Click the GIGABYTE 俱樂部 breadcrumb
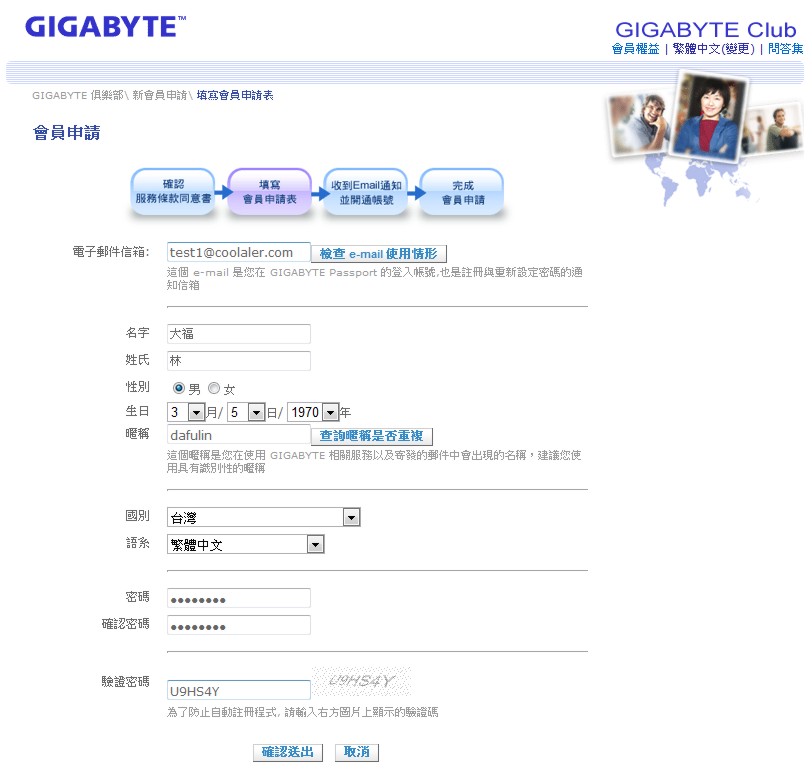 pyautogui.click(x=78, y=95)
